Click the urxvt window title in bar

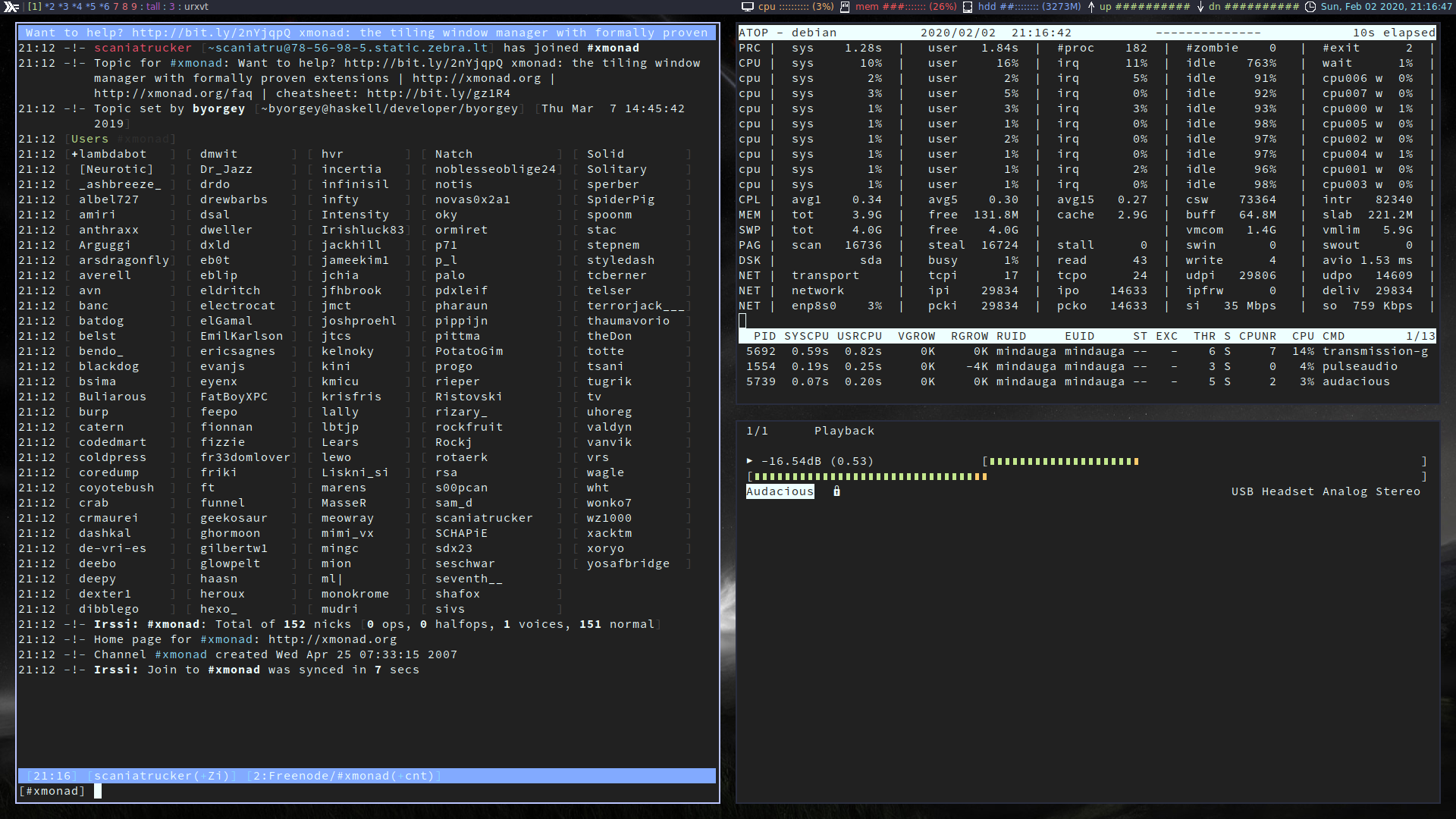point(196,7)
